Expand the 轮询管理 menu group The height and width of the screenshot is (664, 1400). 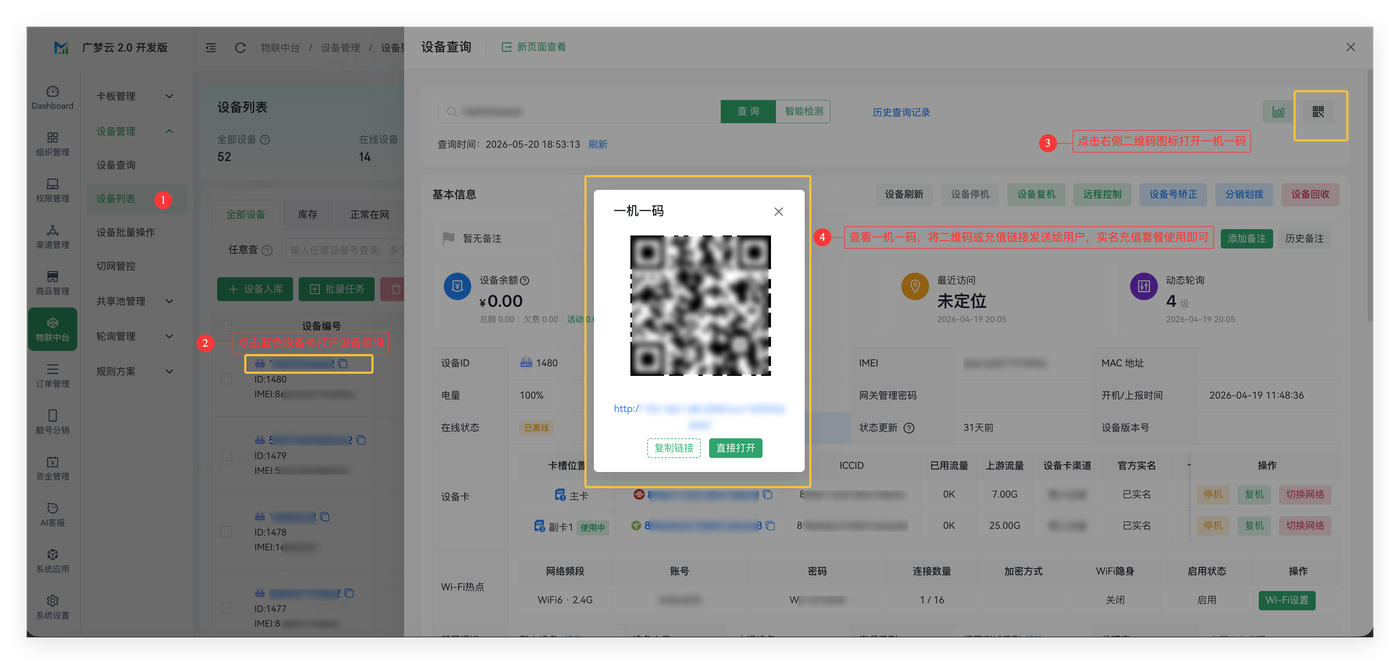(x=135, y=336)
